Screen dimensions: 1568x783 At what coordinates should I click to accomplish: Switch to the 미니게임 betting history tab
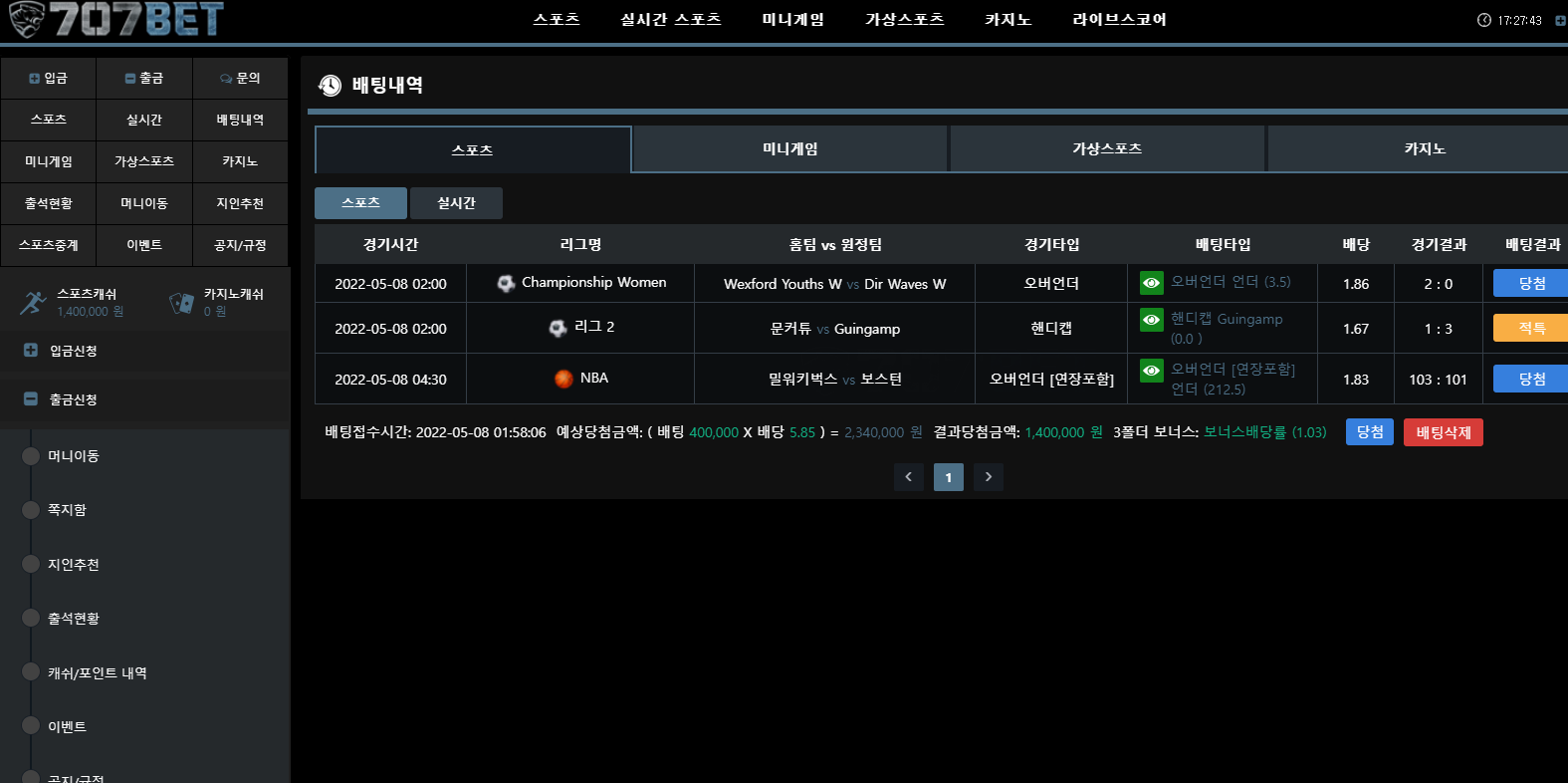click(790, 148)
